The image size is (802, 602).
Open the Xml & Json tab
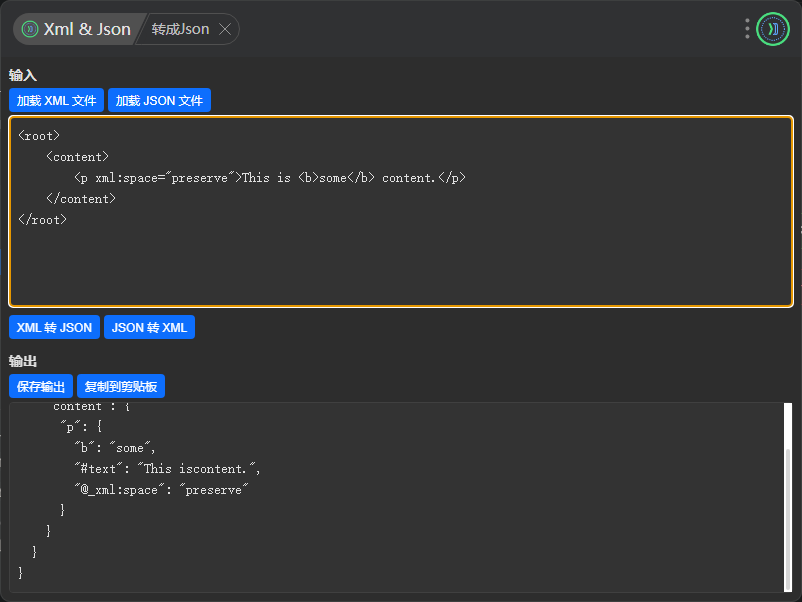coord(77,29)
